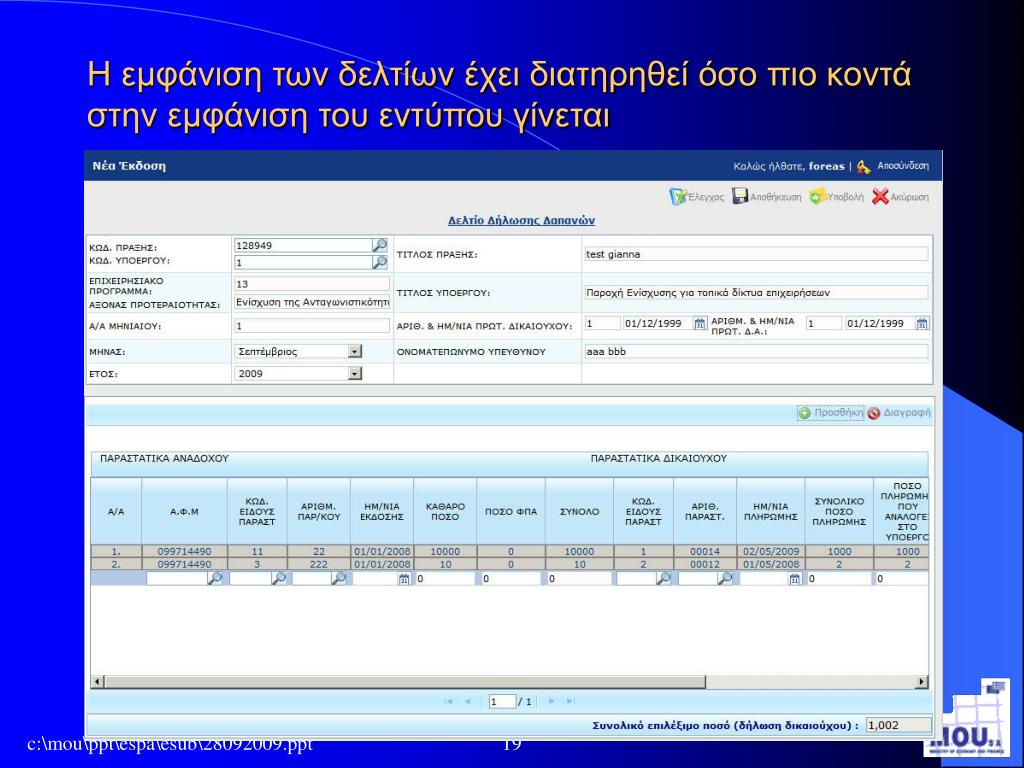The height and width of the screenshot is (768, 1024).
Task: Click the ΤΙΤΛΟΣ ΠΡΑΞΗΣ field 'test gianna'
Action: 755,255
